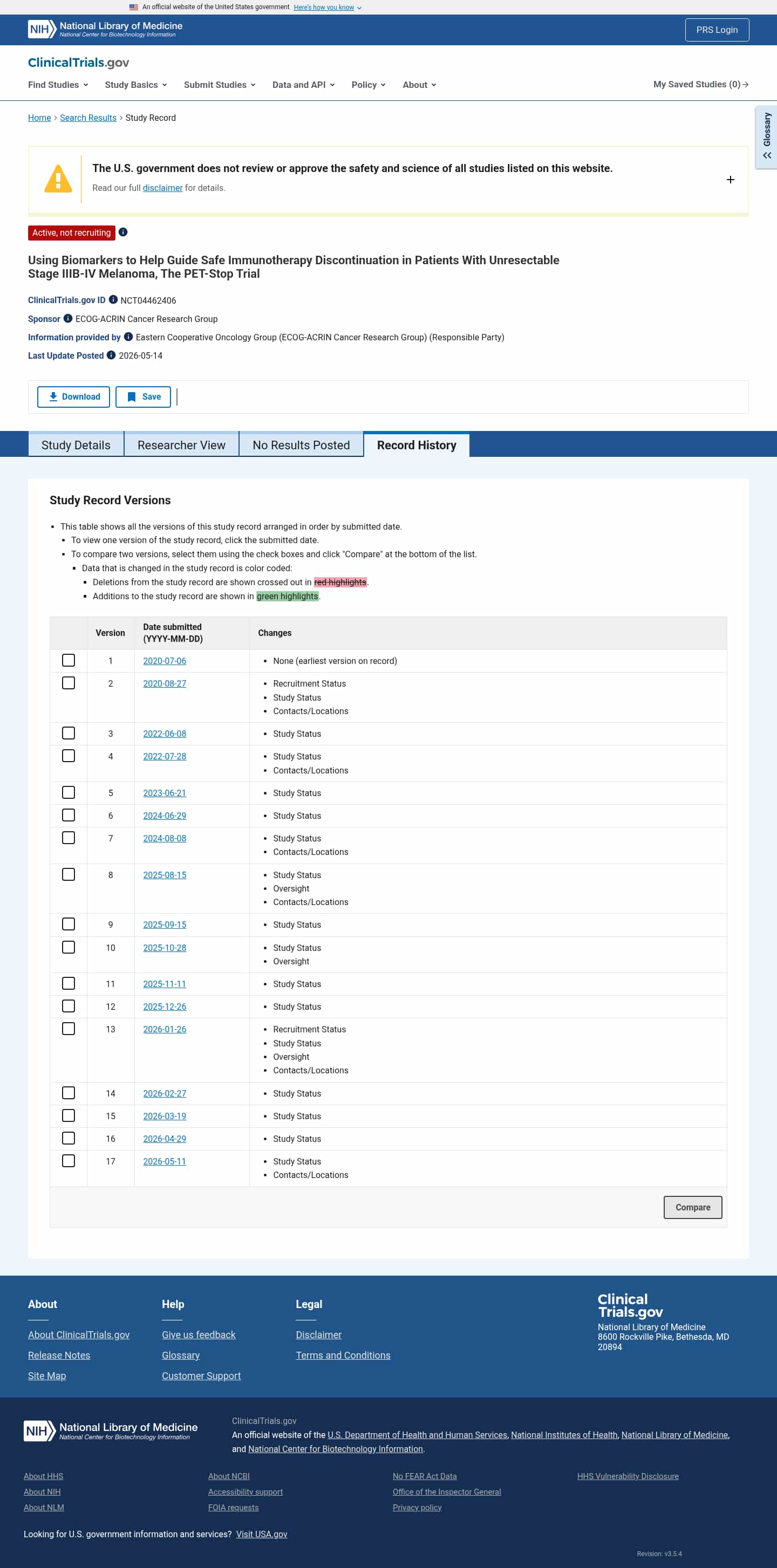Open the version submitted on 2022-06-08
Image resolution: width=777 pixels, height=1568 pixels.
coord(165,734)
